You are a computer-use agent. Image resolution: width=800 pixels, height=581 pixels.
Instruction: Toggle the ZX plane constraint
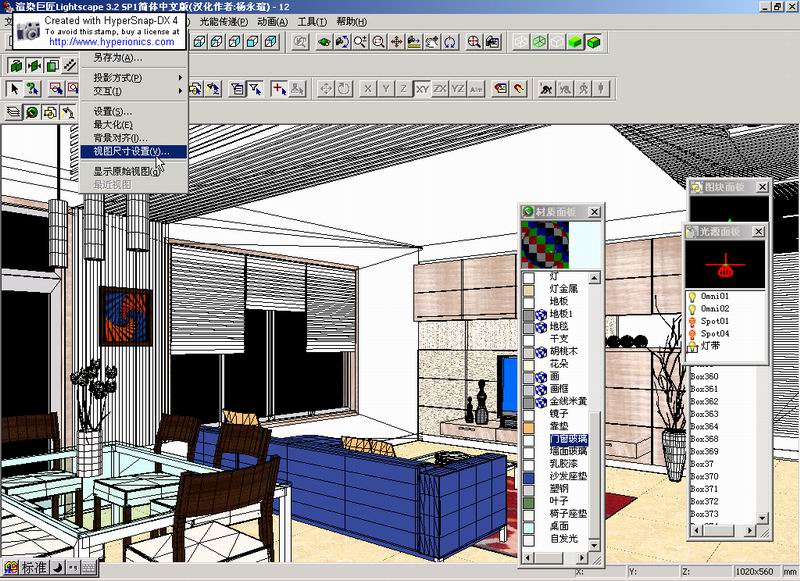pyautogui.click(x=440, y=89)
